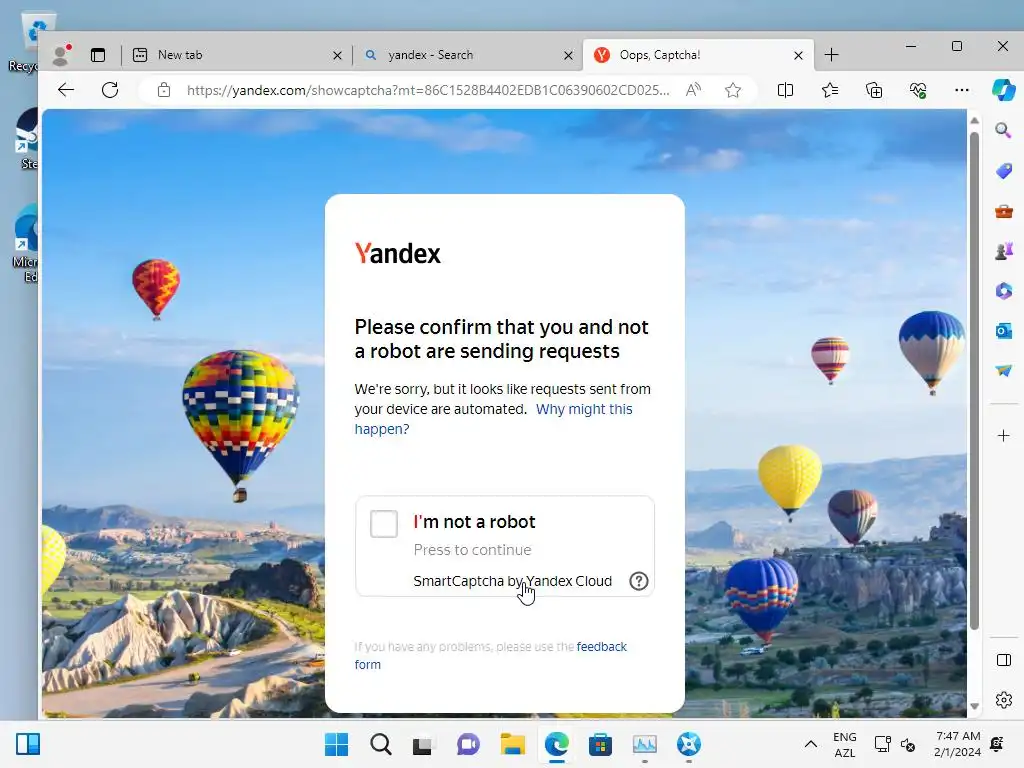Open Task View on the taskbar
1024x768 pixels.
pyautogui.click(x=423, y=744)
